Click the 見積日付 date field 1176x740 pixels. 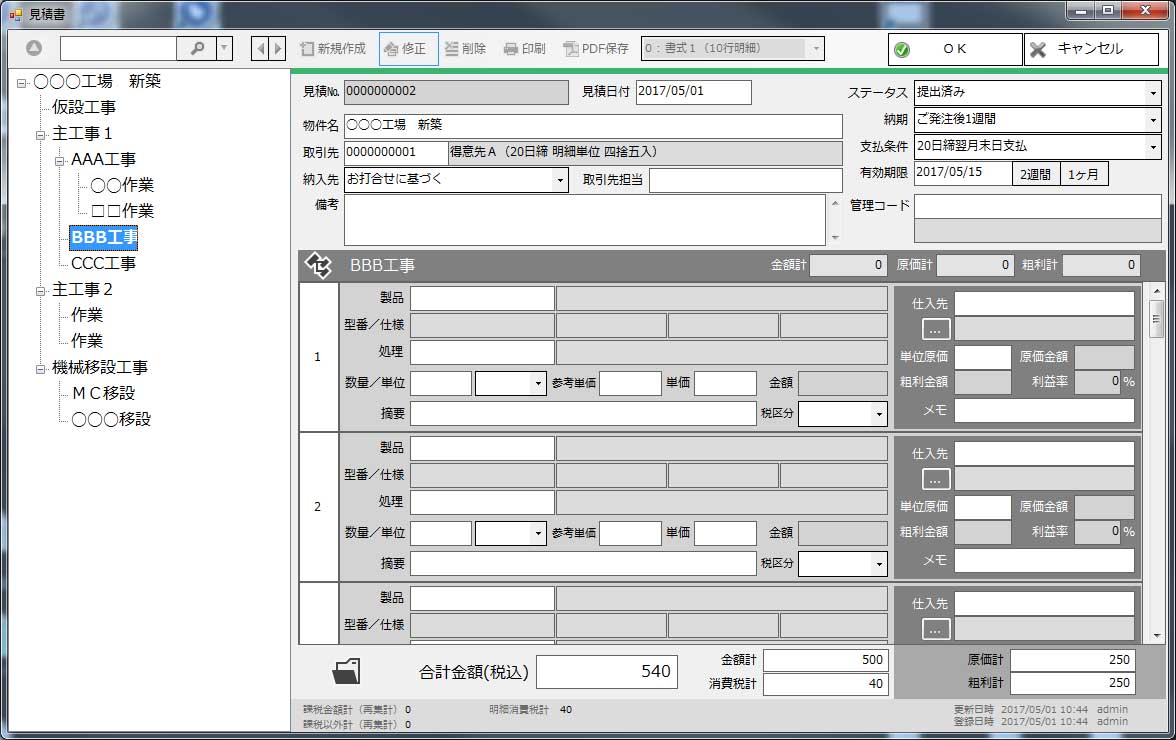point(693,92)
